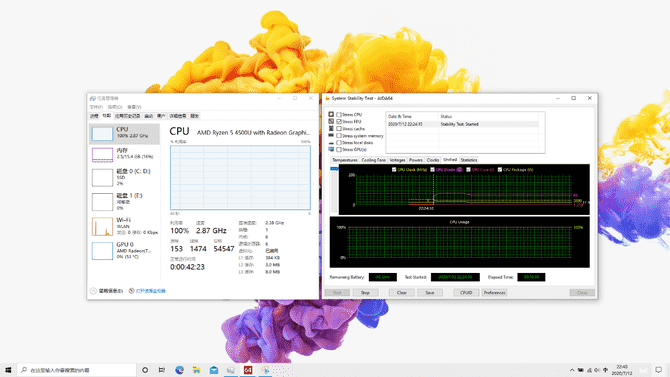The width and height of the screenshot is (670, 377).
Task: Switch to Task Manager Startup tab
Action: [x=148, y=116]
